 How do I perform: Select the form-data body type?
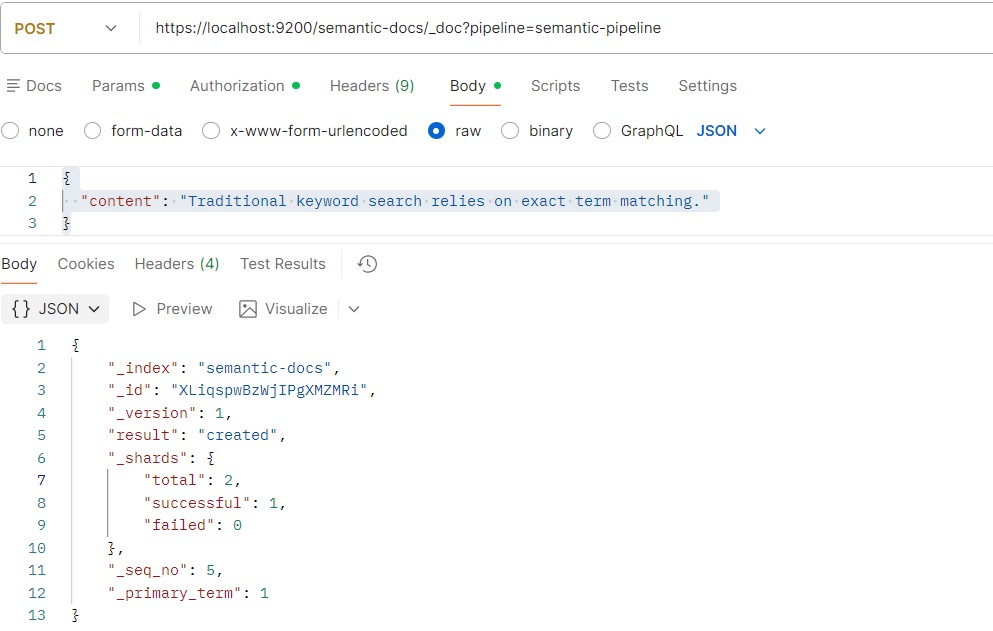(92, 130)
